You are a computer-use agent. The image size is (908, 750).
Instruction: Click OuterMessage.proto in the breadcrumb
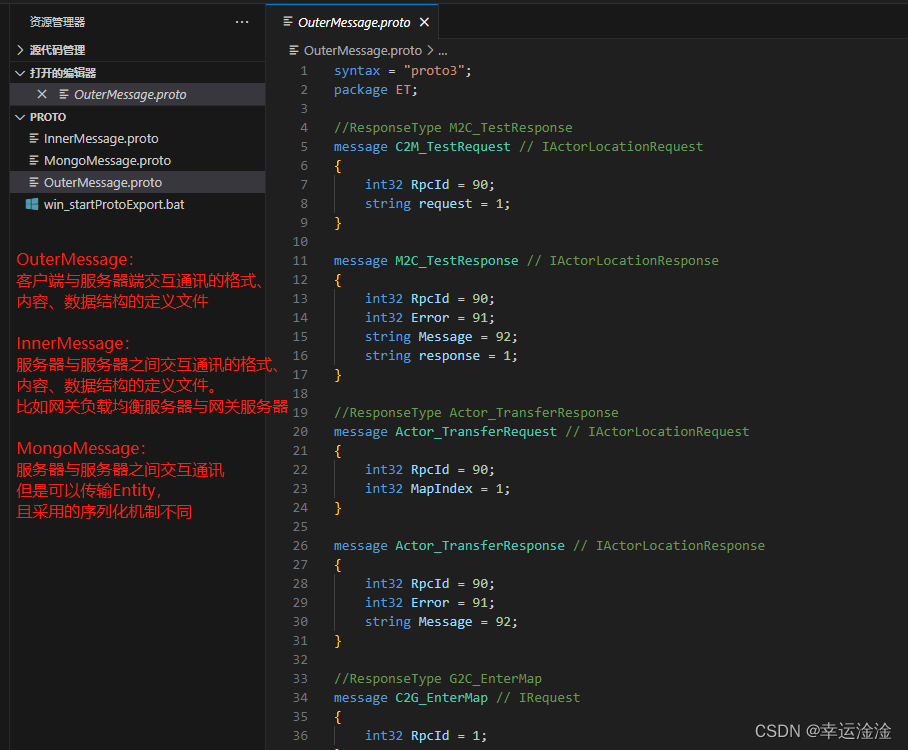click(x=363, y=51)
